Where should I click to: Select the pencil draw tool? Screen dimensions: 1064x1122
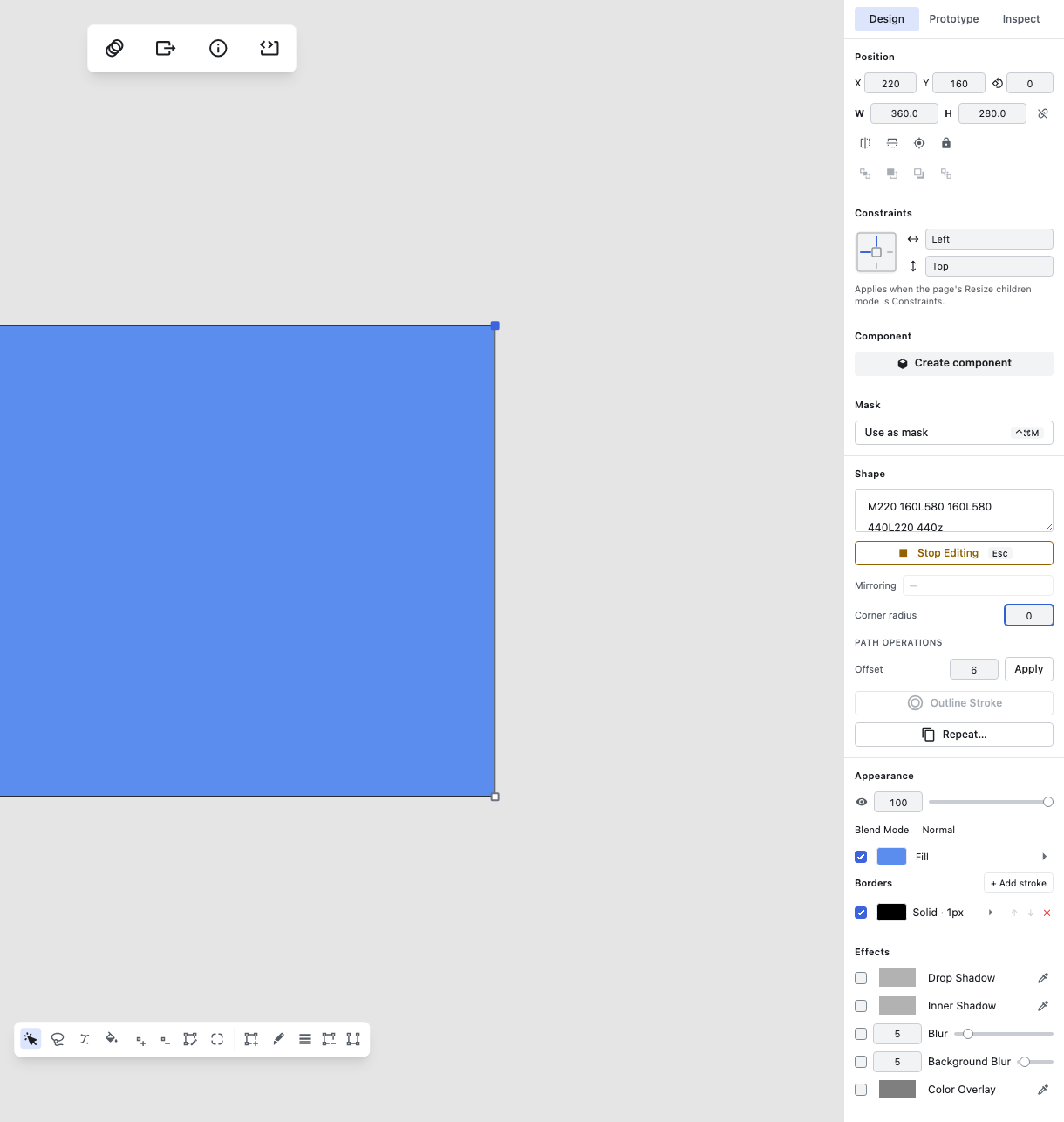(278, 1039)
